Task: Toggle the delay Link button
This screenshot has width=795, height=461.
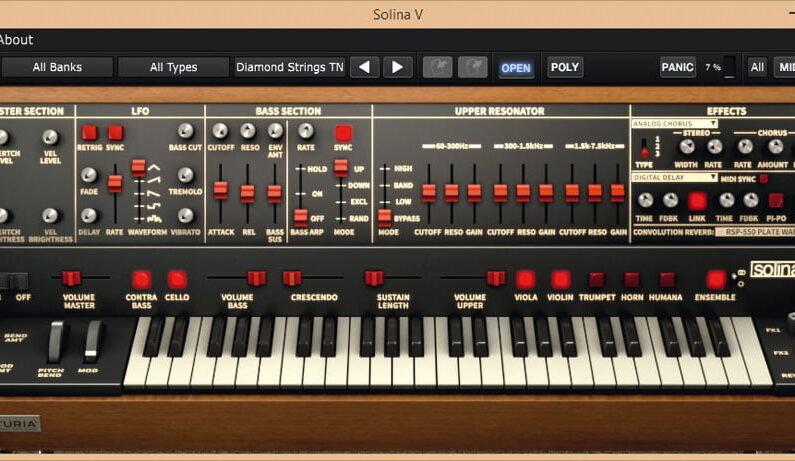Action: (697, 201)
